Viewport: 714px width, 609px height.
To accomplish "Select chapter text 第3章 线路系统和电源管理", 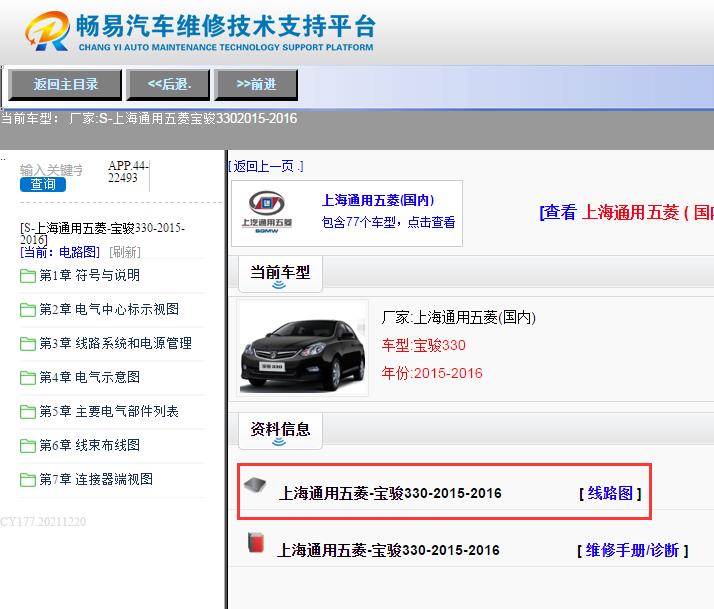I will (x=115, y=343).
